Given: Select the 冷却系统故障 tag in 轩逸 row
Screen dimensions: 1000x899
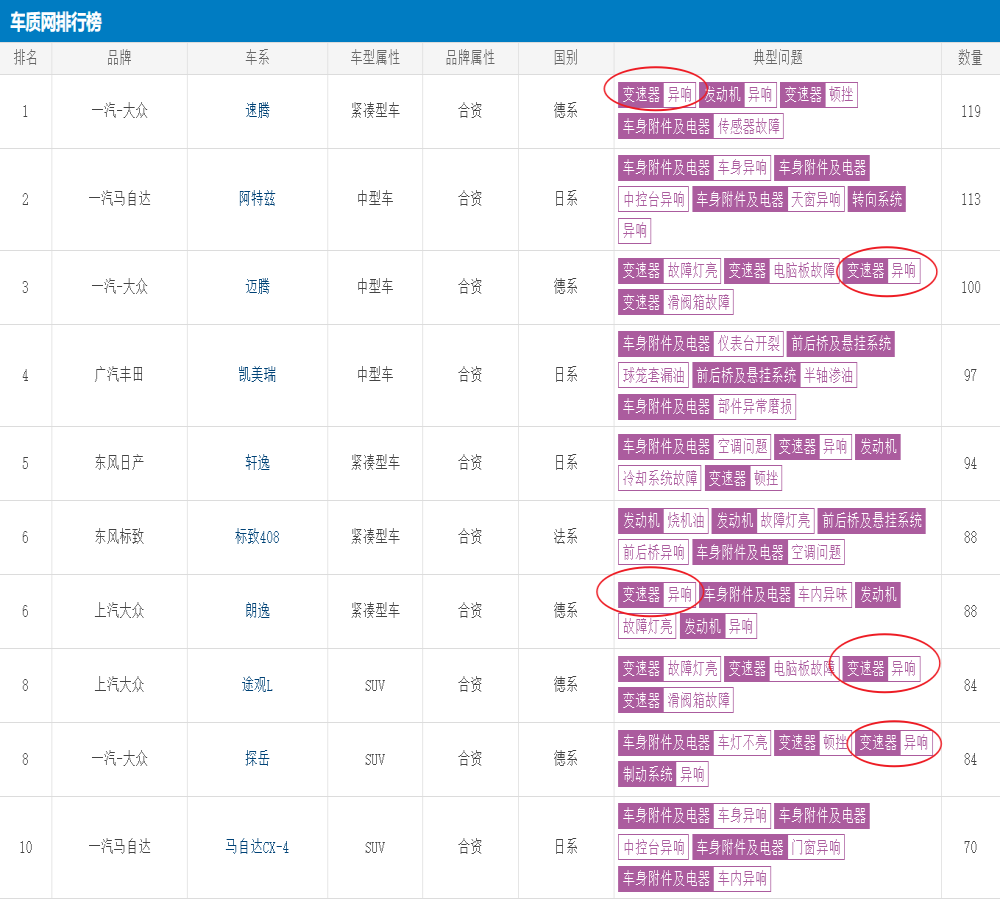Looking at the screenshot, I should [x=660, y=478].
